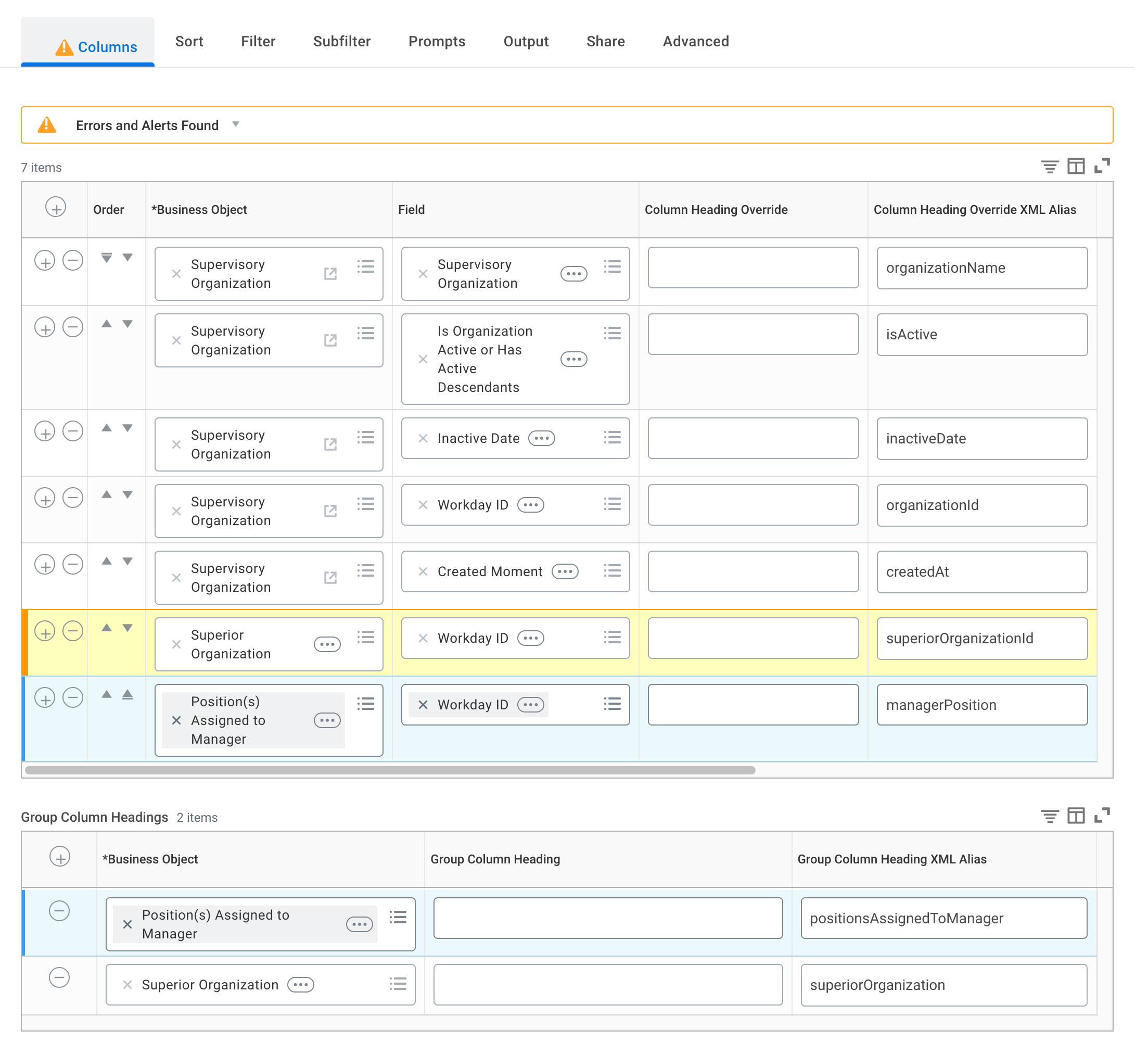Open the Prompts tab

pos(437,42)
